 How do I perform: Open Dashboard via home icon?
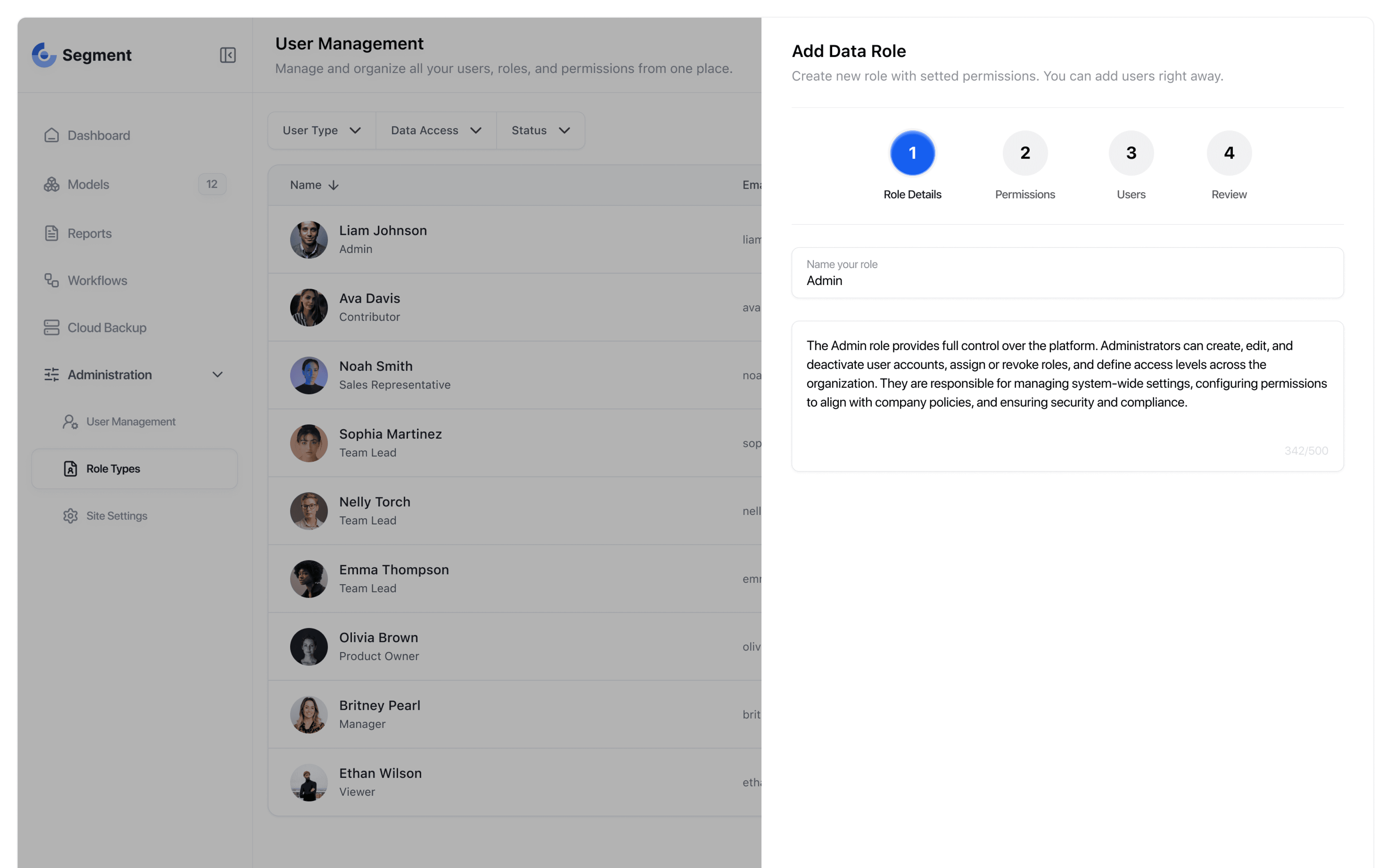coord(52,136)
